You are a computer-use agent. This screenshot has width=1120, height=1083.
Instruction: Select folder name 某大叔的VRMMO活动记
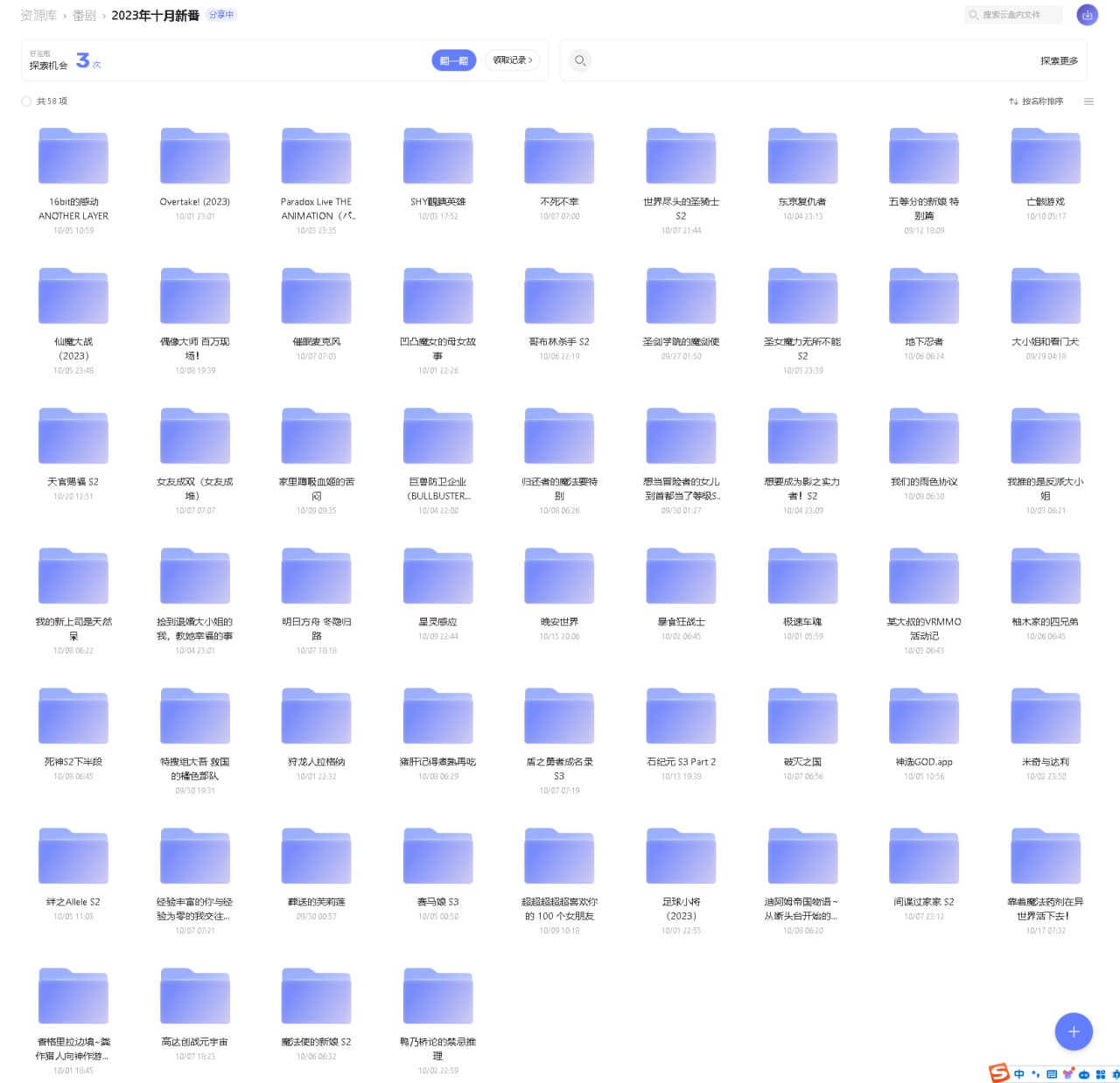click(924, 629)
